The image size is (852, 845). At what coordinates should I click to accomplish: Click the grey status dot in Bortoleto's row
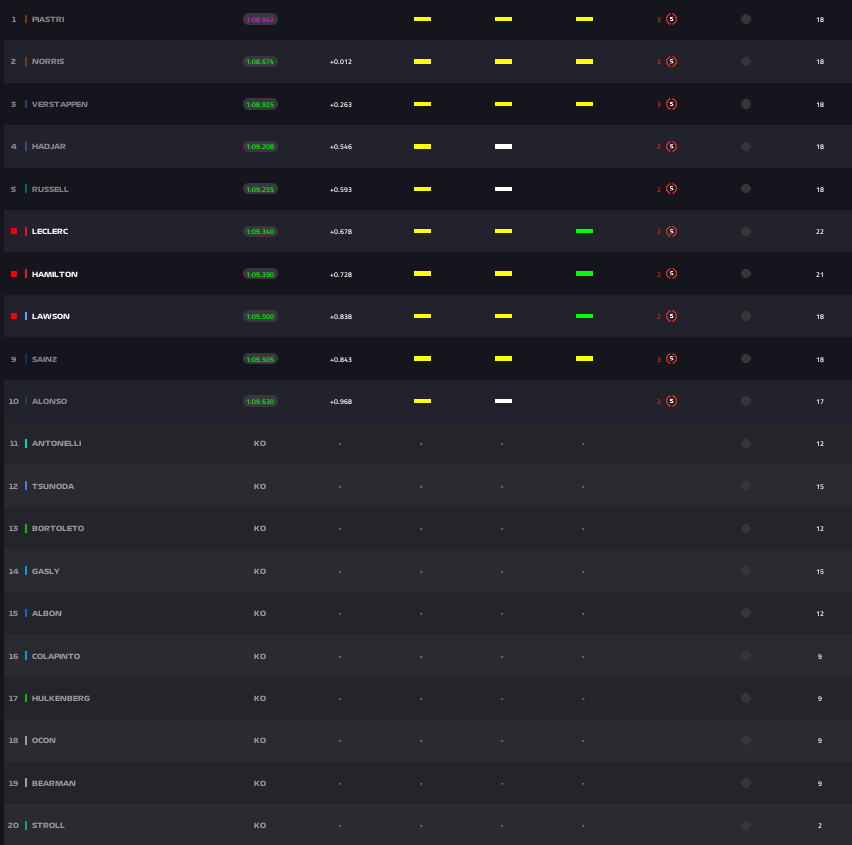point(746,528)
